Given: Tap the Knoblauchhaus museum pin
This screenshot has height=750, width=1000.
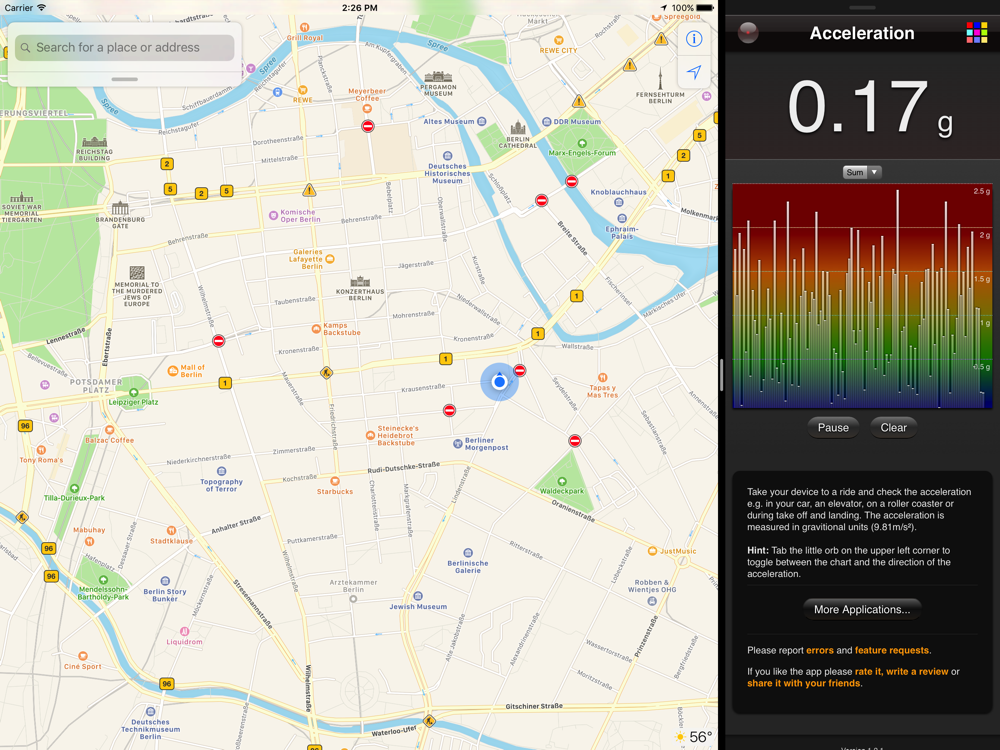Looking at the screenshot, I should [x=619, y=202].
